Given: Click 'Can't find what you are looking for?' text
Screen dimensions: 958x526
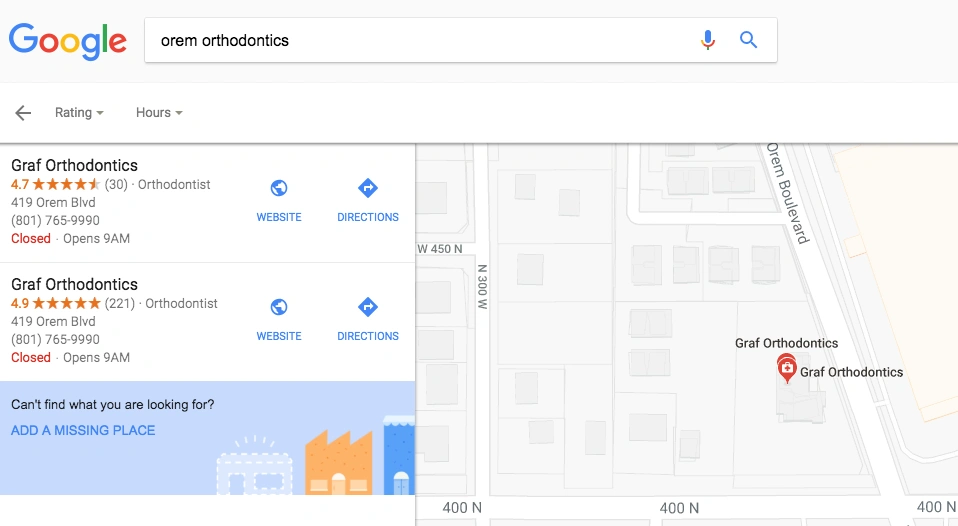Looking at the screenshot, I should pos(112,404).
